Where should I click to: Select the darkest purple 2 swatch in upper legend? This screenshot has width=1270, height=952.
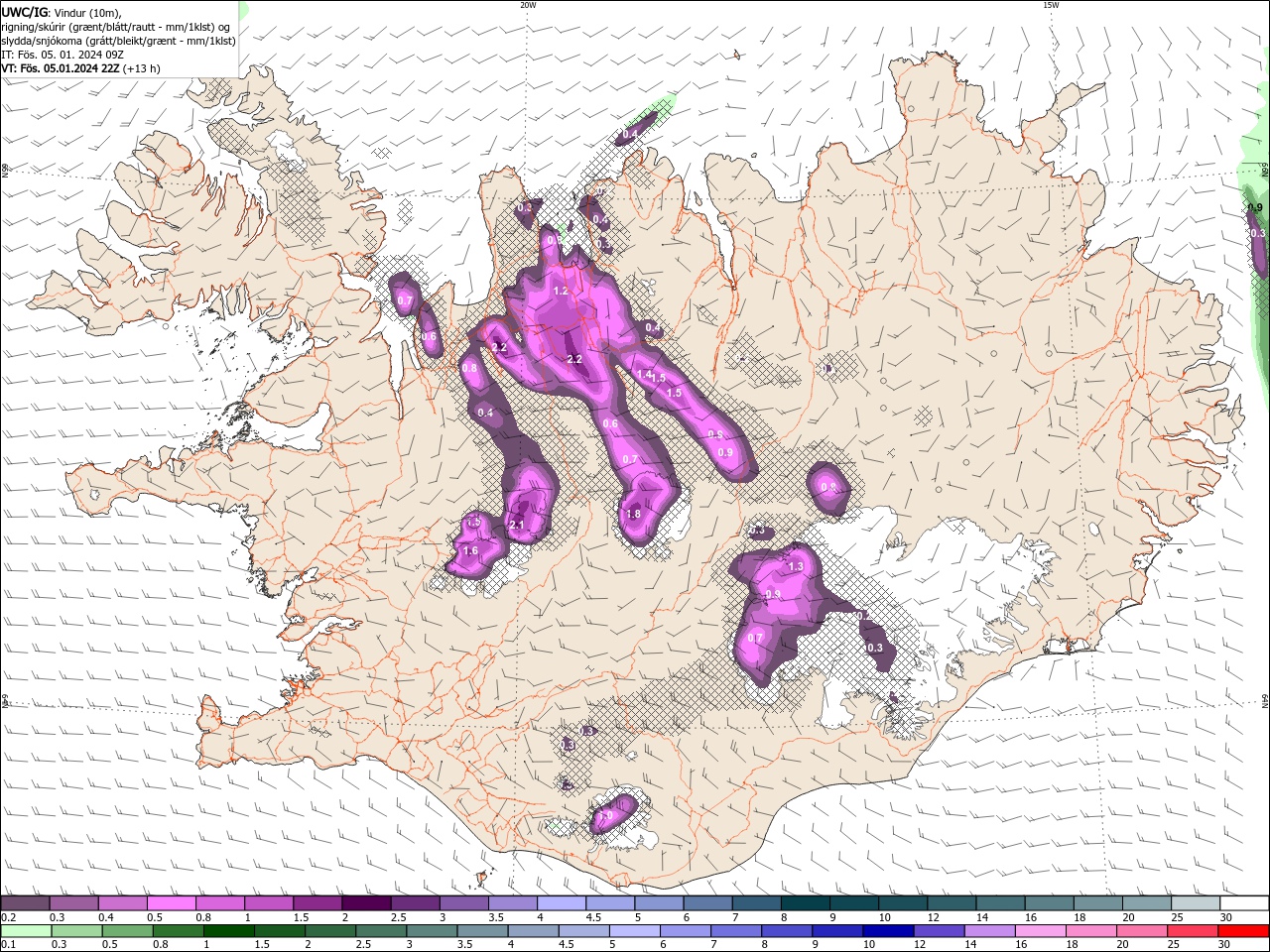pos(366,903)
